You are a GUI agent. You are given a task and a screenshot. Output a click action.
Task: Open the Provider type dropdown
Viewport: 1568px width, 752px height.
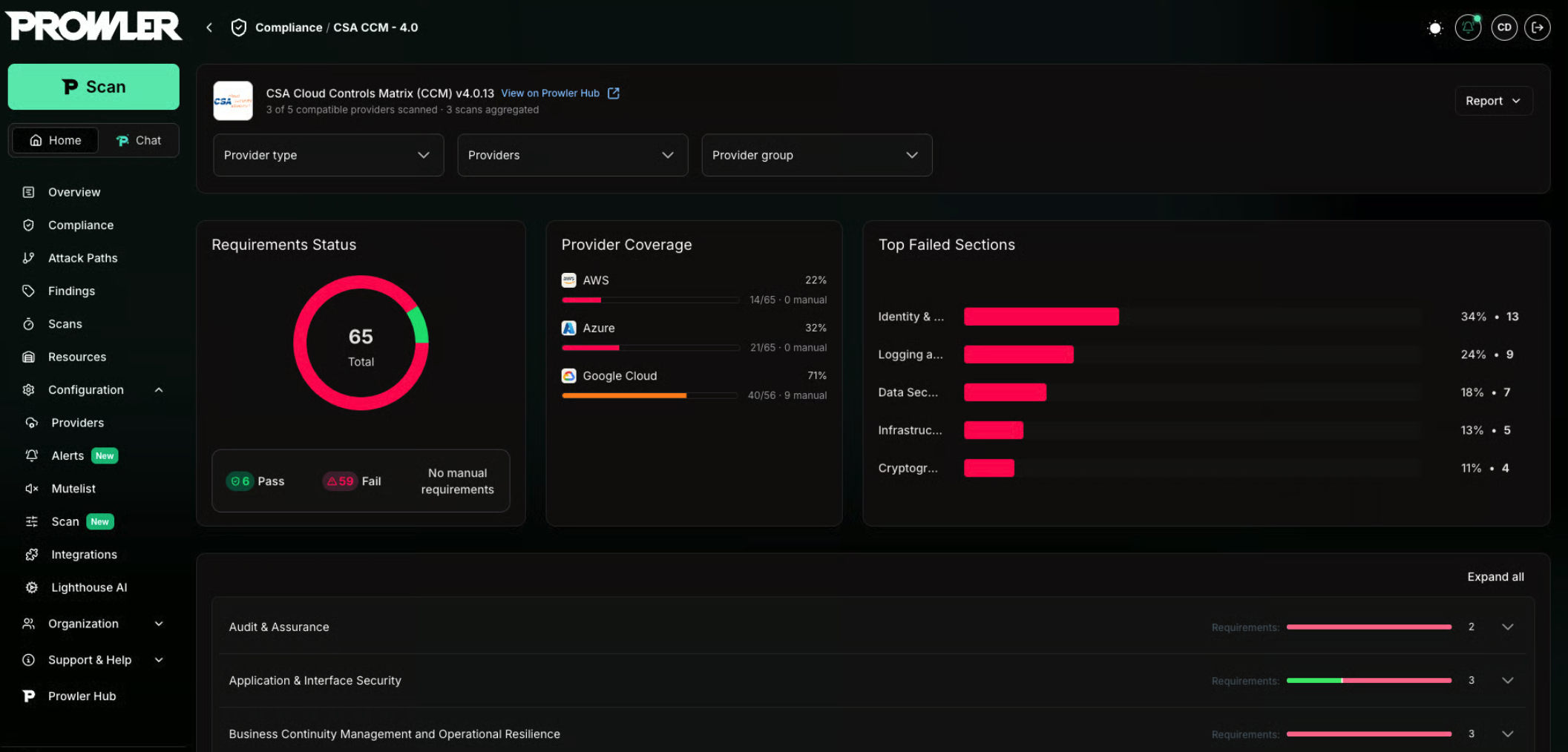[x=328, y=155]
